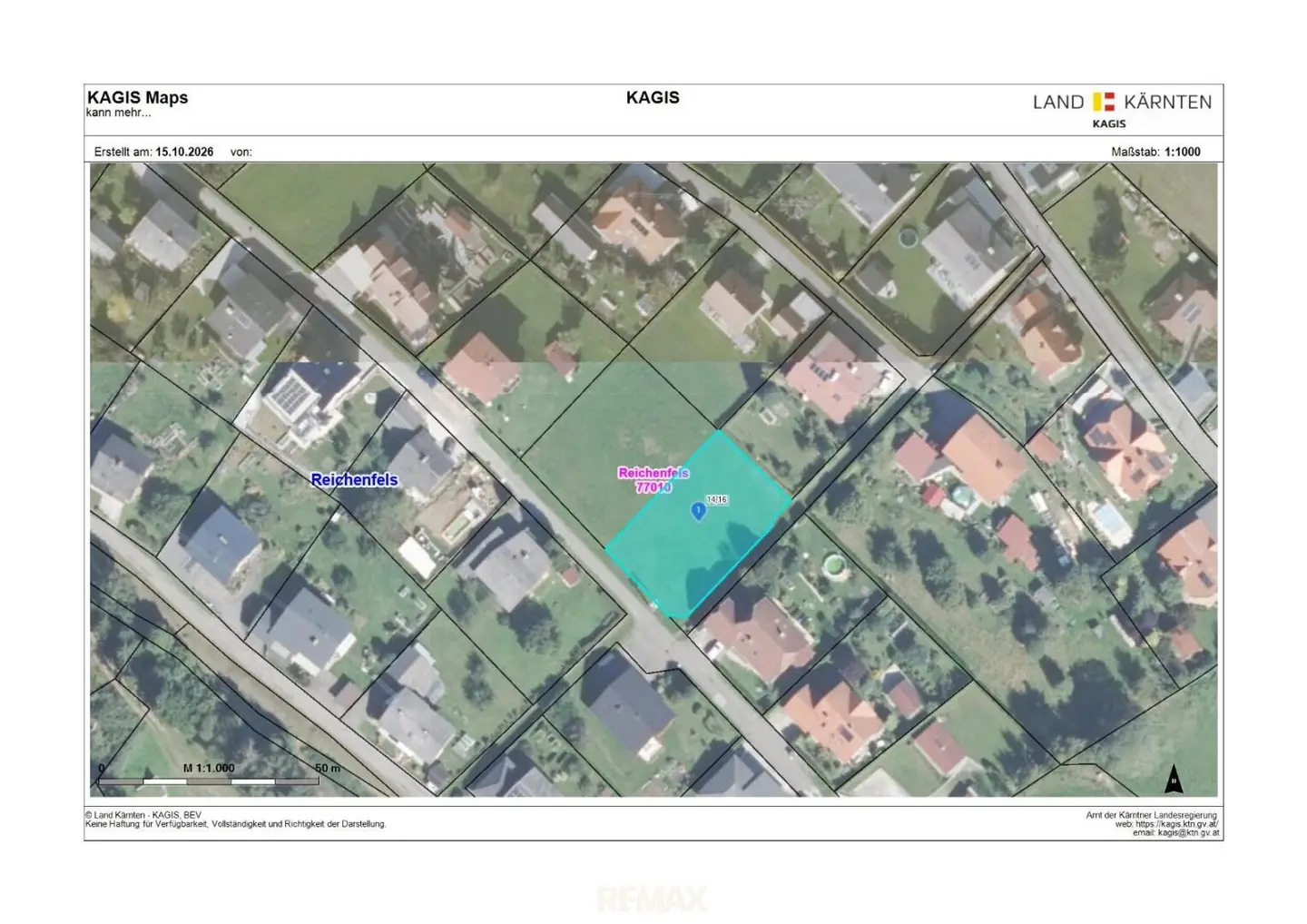Click the Amt der Kärntner Landesregierung text
The height and width of the screenshot is (924, 1307).
tap(1151, 815)
